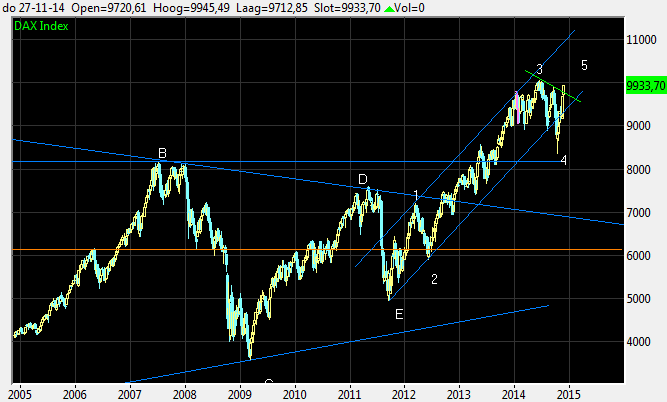The width and height of the screenshot is (667, 402).
Task: Click Elliott wave label 2
Action: (435, 279)
